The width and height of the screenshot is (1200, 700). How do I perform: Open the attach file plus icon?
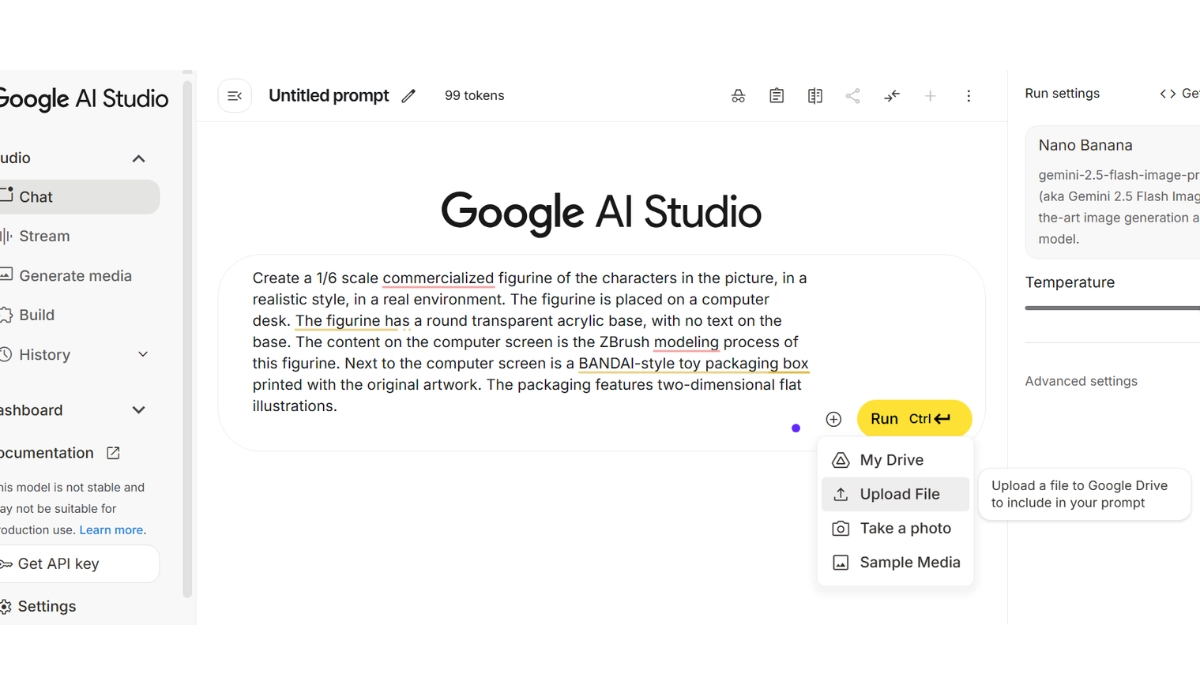coord(833,419)
